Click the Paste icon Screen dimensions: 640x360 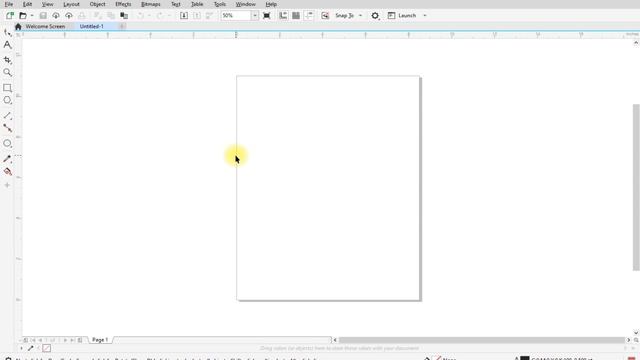click(124, 16)
